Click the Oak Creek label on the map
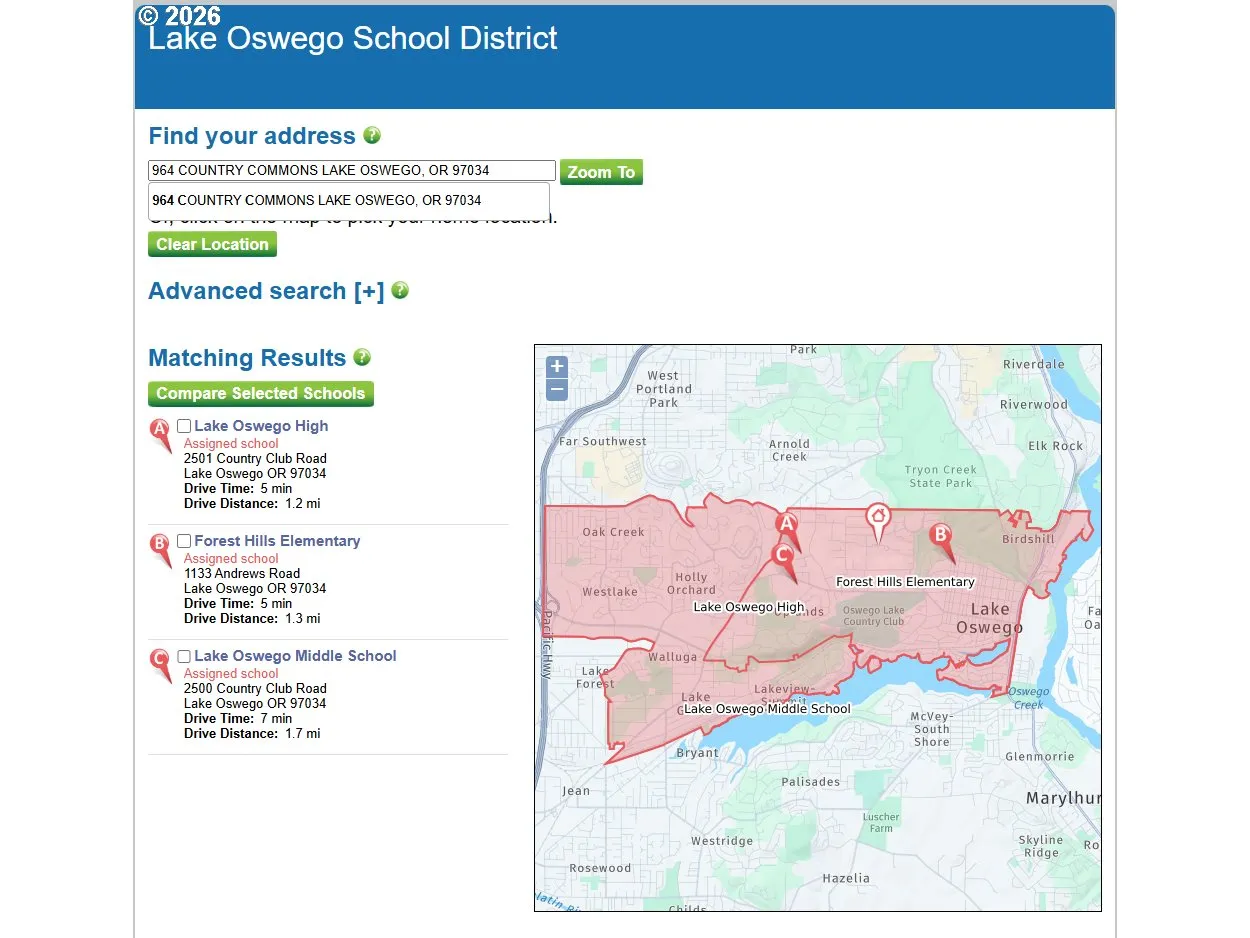 click(613, 532)
